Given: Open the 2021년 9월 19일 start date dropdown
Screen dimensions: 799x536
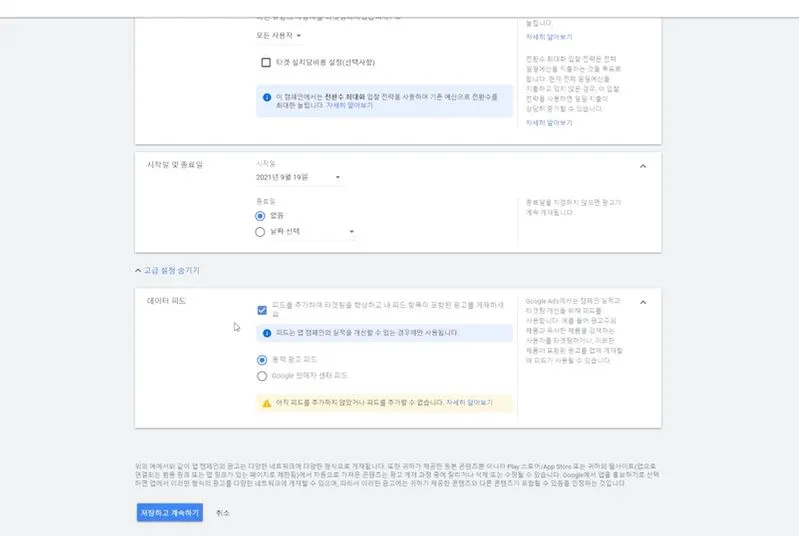Looking at the screenshot, I should click(x=298, y=177).
